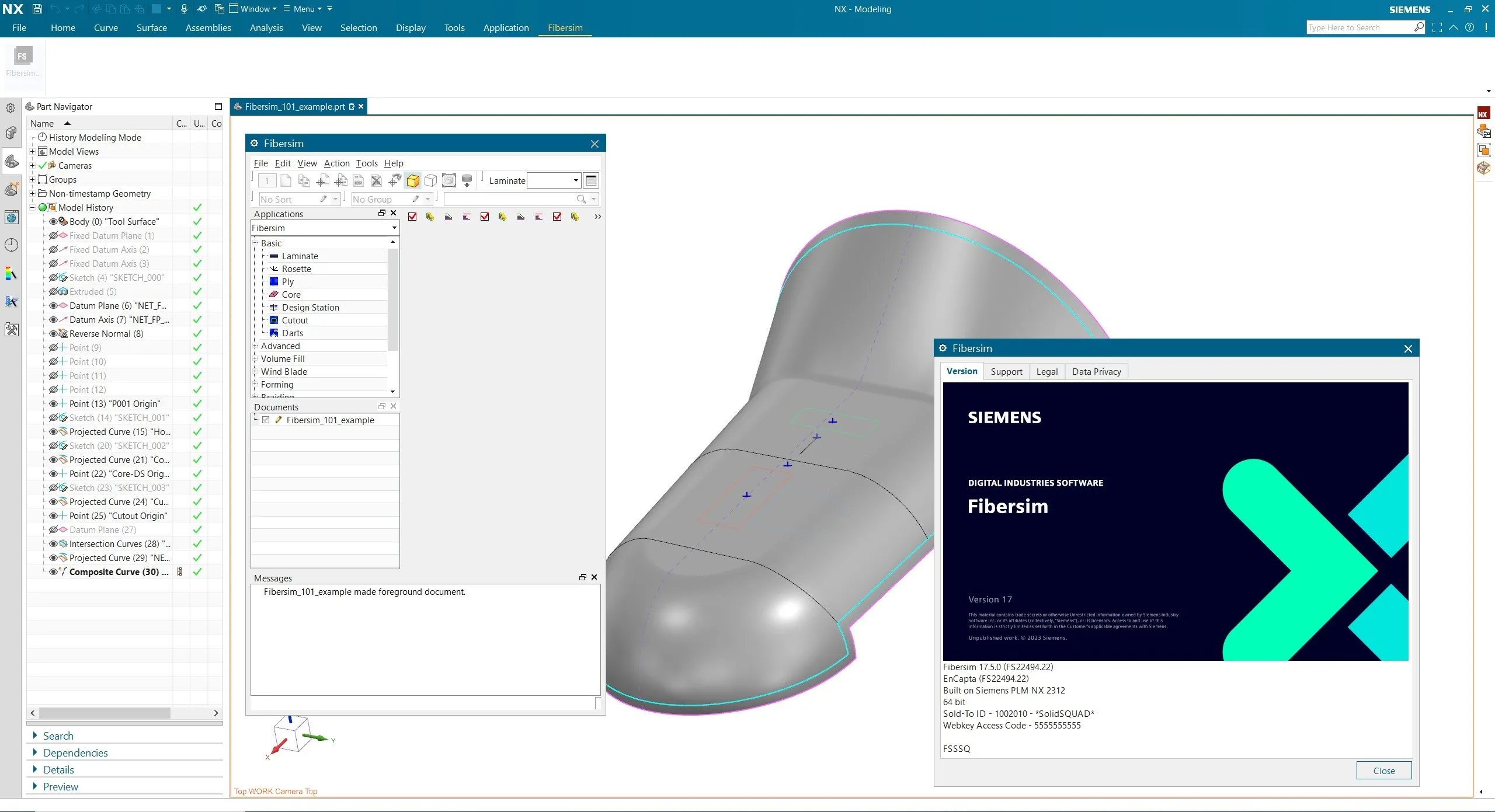
Task: Switch to the Data Privacy tab
Action: click(1097, 371)
